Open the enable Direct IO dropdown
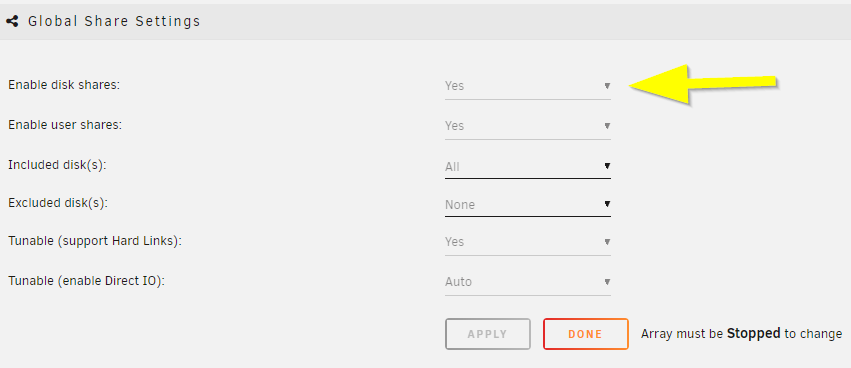851x368 pixels. (x=528, y=282)
